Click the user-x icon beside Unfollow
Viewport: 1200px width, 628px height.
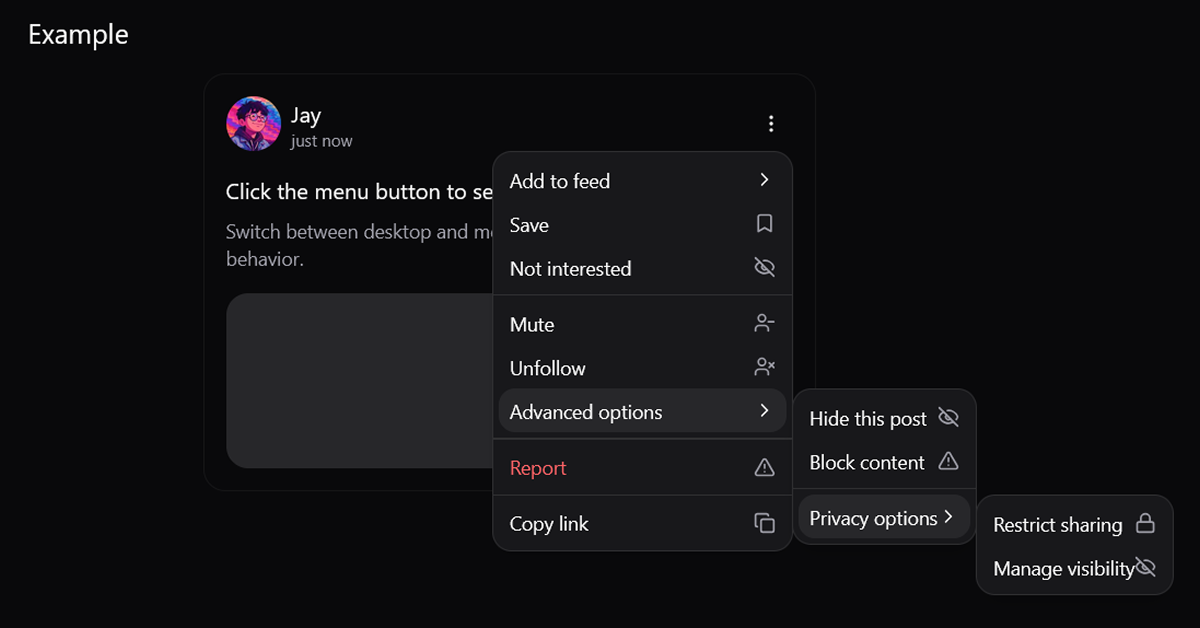[x=764, y=368]
